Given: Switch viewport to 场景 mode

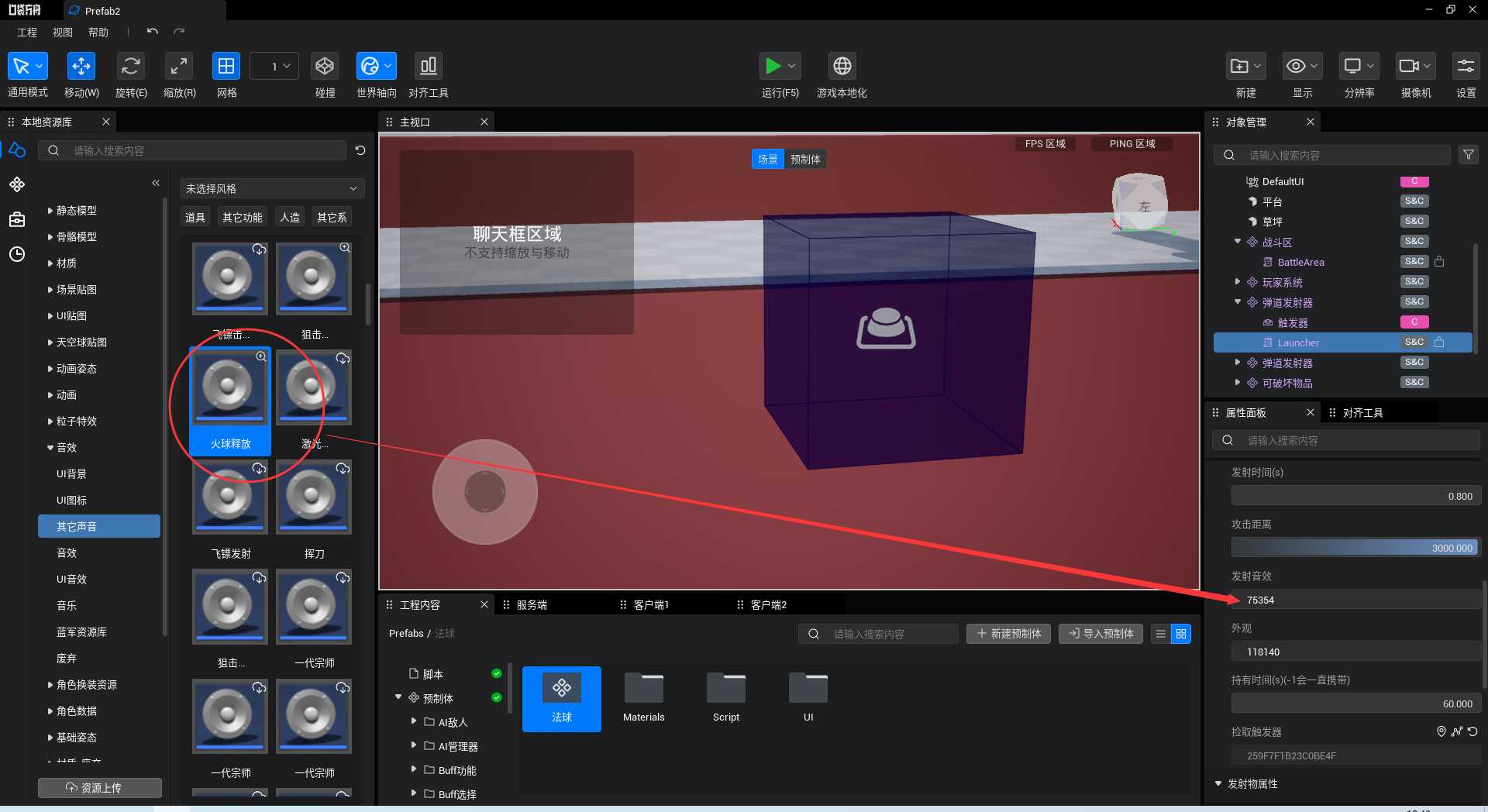Looking at the screenshot, I should tap(768, 159).
